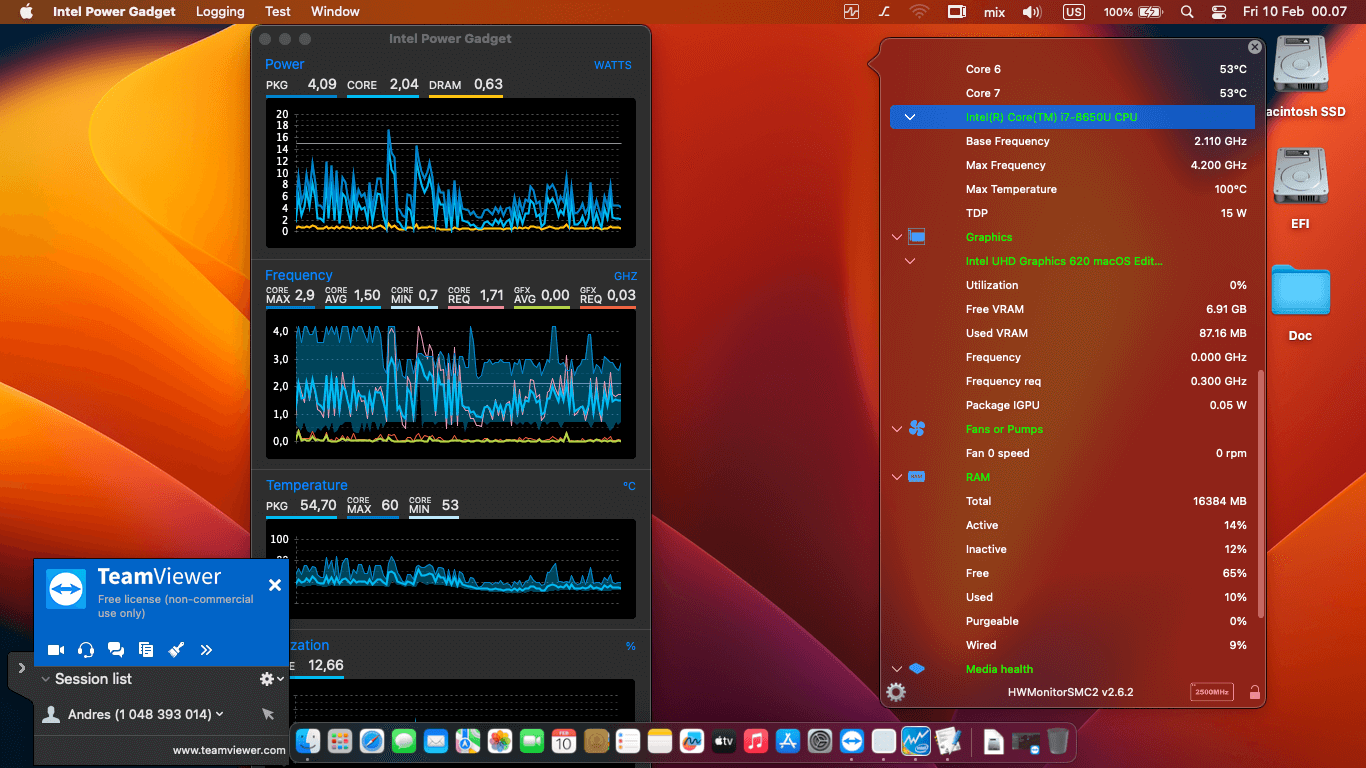Open the Apple menu
Screen dimensions: 1366x768
tap(26, 12)
